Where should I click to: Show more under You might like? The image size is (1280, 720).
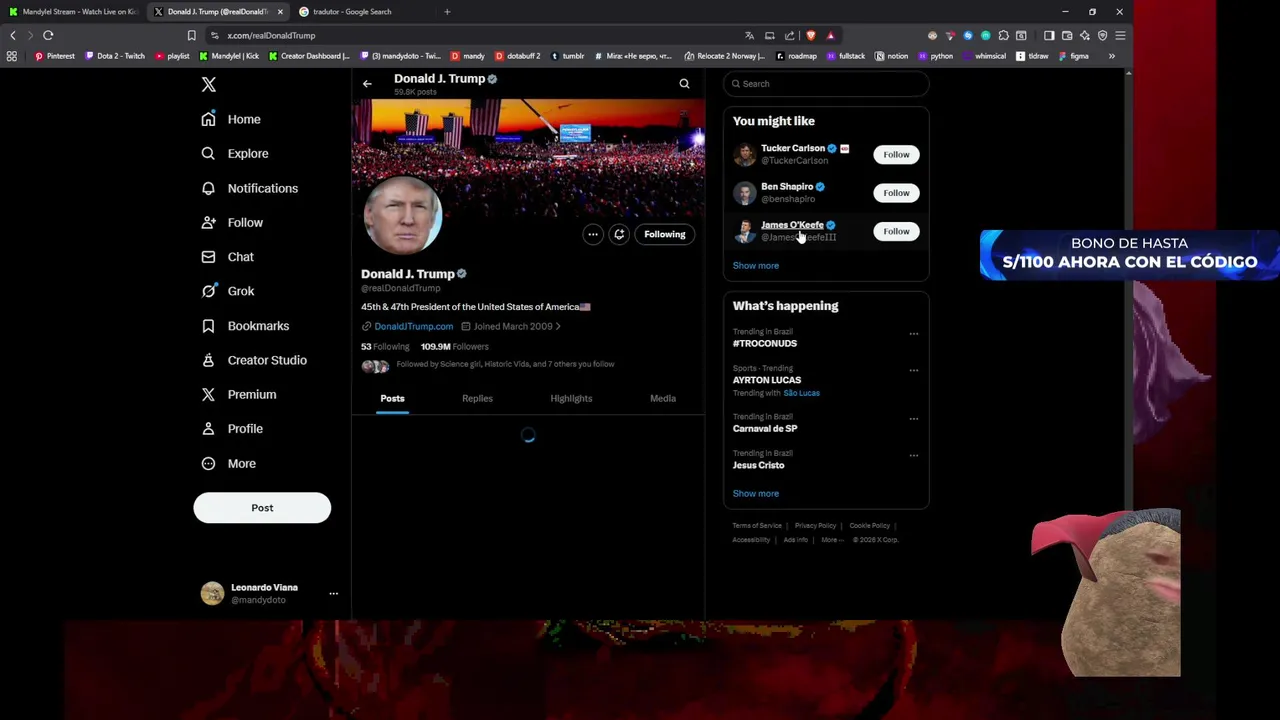pos(755,266)
